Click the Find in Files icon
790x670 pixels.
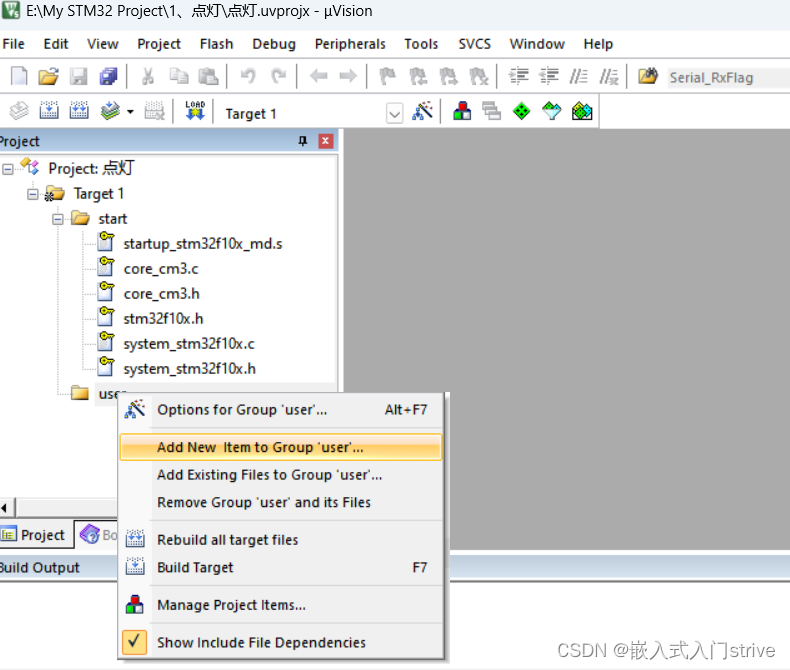click(x=648, y=77)
